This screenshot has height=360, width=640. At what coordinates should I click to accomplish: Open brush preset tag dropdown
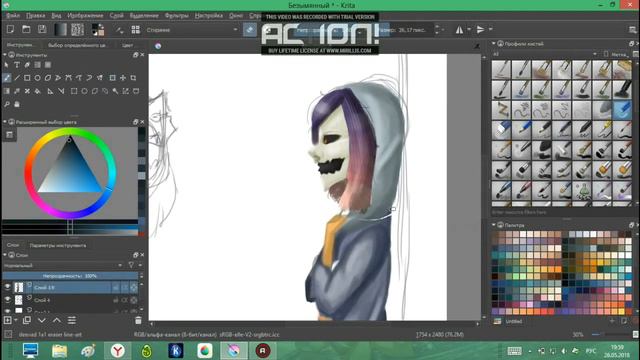coord(545,54)
